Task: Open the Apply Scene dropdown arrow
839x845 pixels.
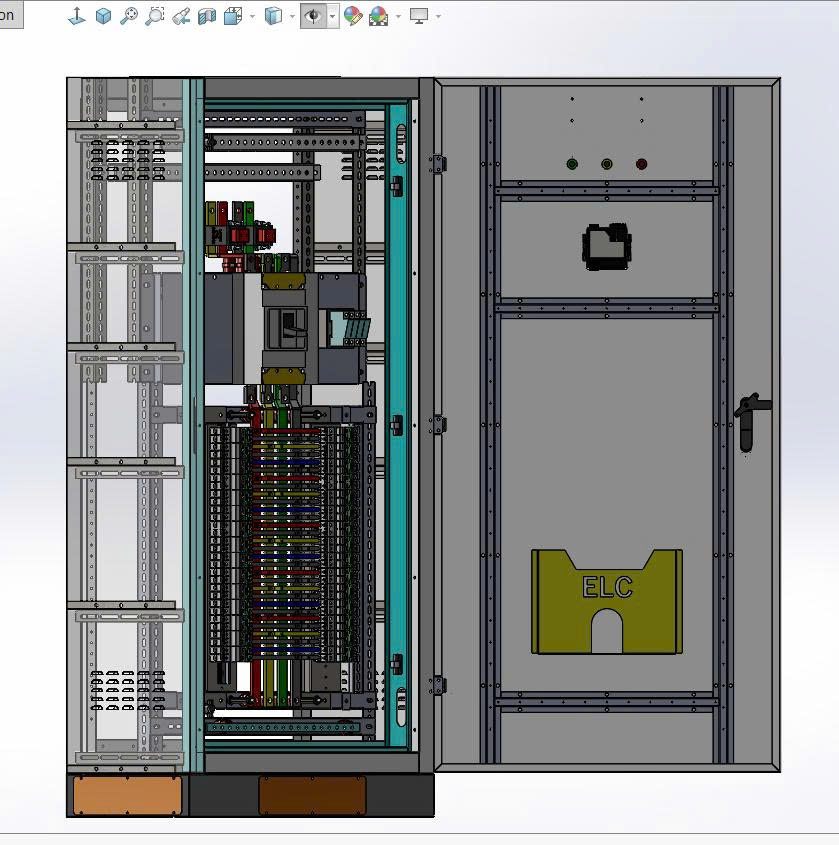Action: [397, 14]
